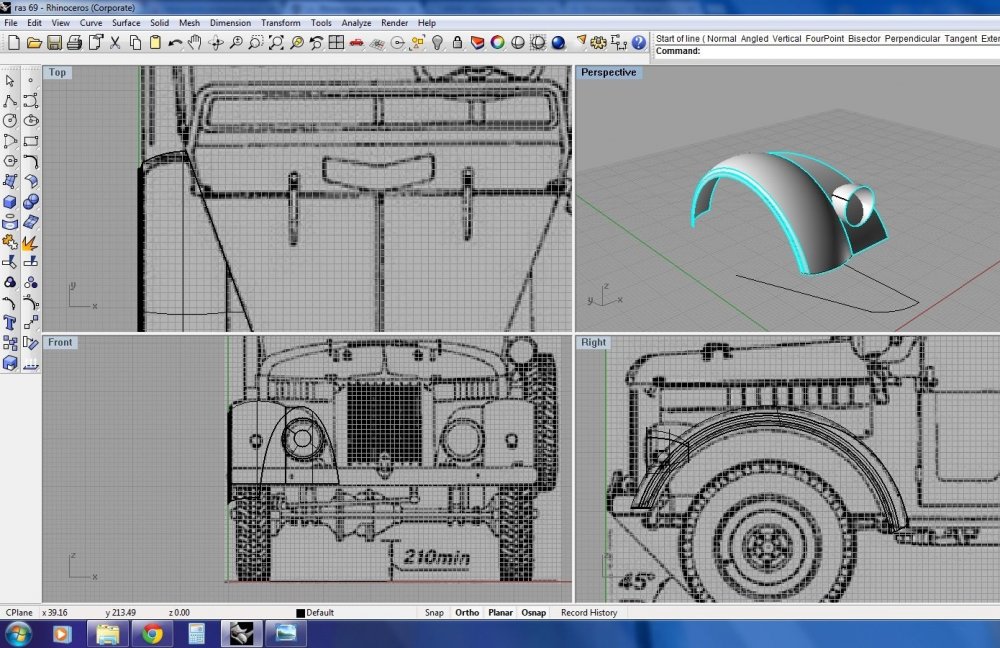Click the Save file icon in toolbar
Image resolution: width=1000 pixels, height=648 pixels.
coord(54,43)
